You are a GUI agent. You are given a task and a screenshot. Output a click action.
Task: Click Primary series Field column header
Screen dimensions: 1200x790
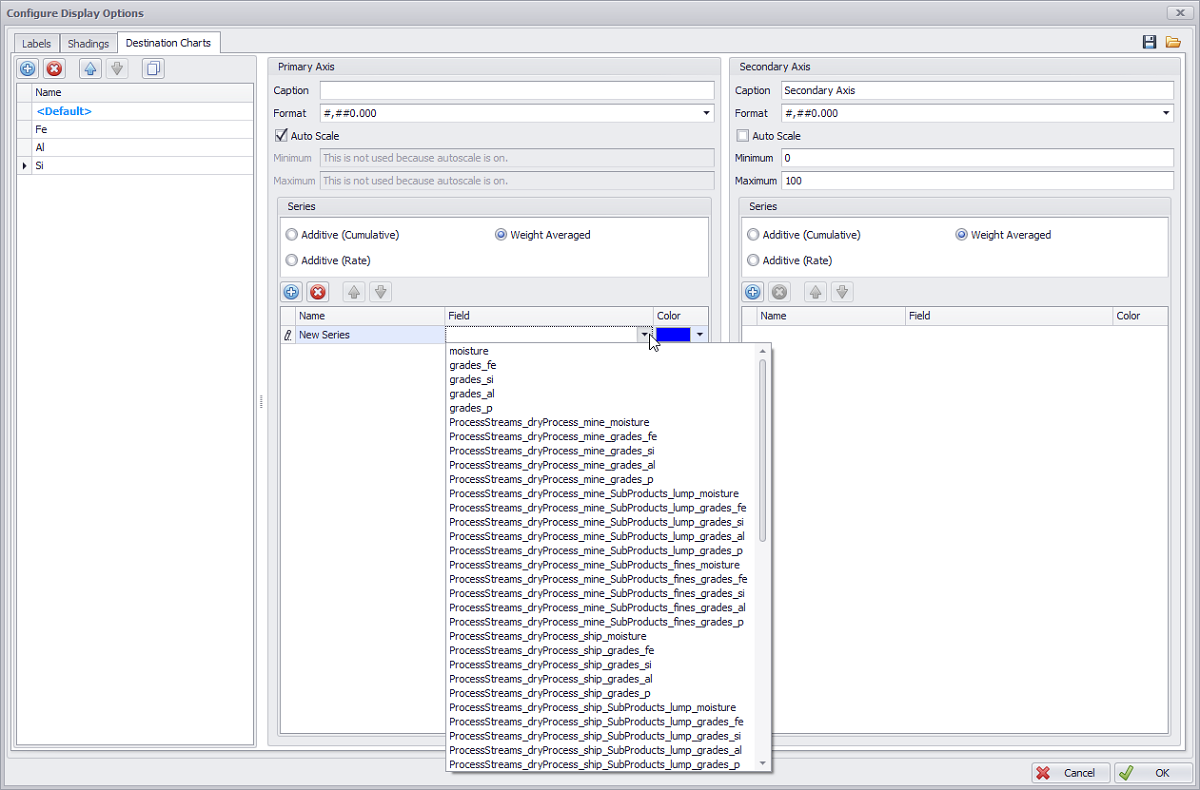[x=549, y=316]
